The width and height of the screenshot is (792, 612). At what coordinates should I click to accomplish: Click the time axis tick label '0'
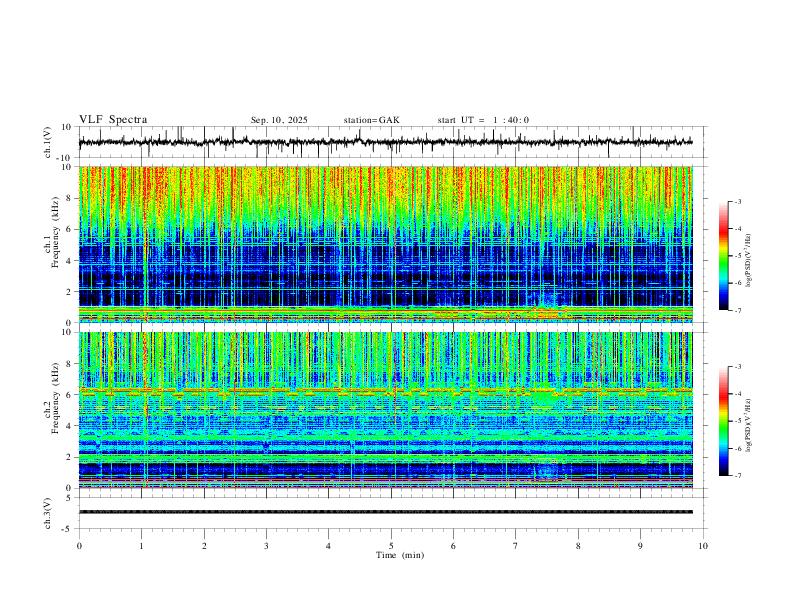(79, 546)
